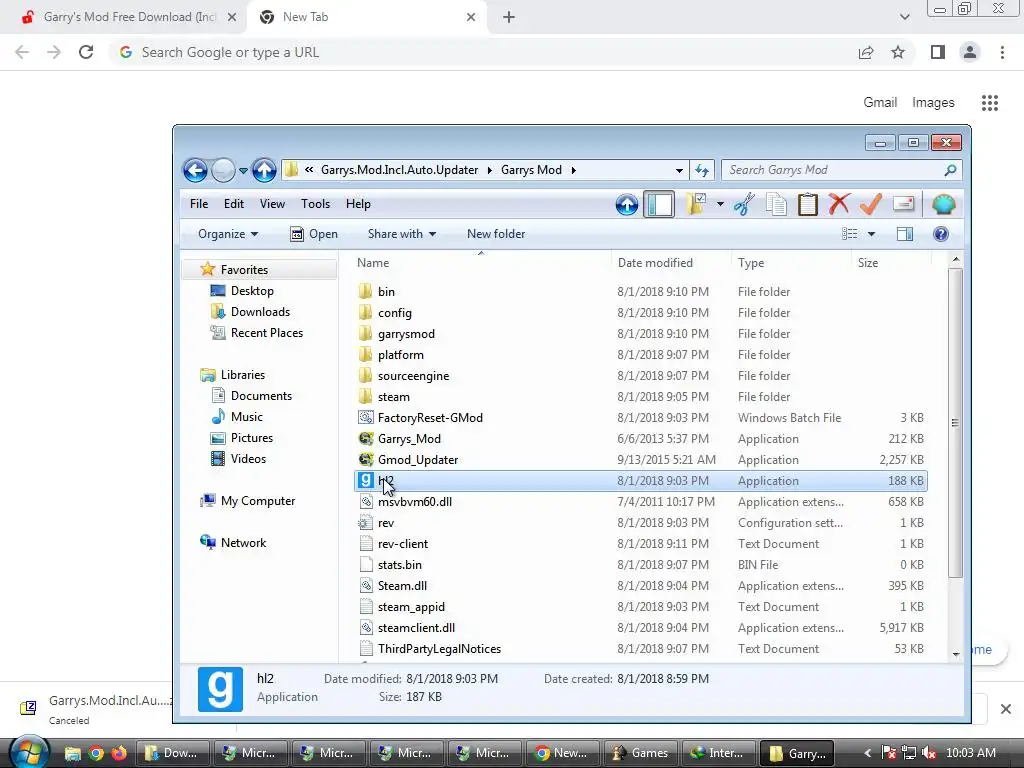The width and height of the screenshot is (1024, 768).
Task: Click the Folder Options icon in toolbar
Action: 696,204
